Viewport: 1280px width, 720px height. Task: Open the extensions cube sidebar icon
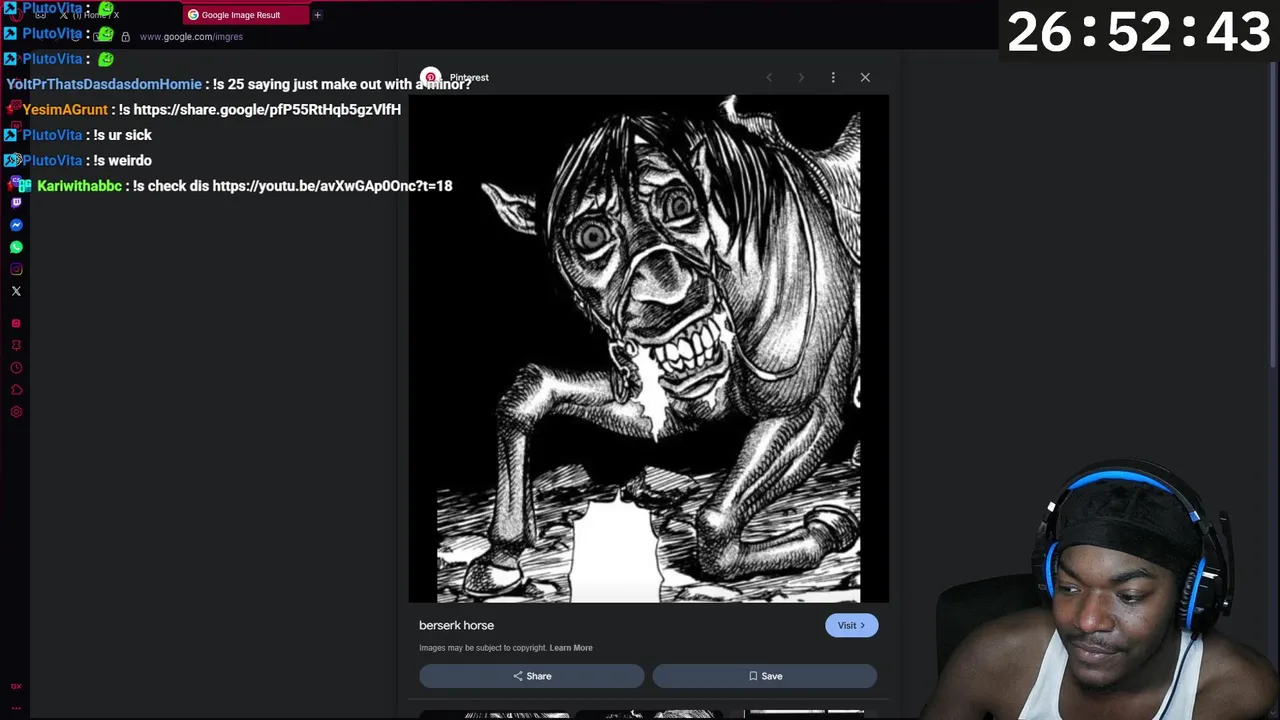pyautogui.click(x=16, y=390)
